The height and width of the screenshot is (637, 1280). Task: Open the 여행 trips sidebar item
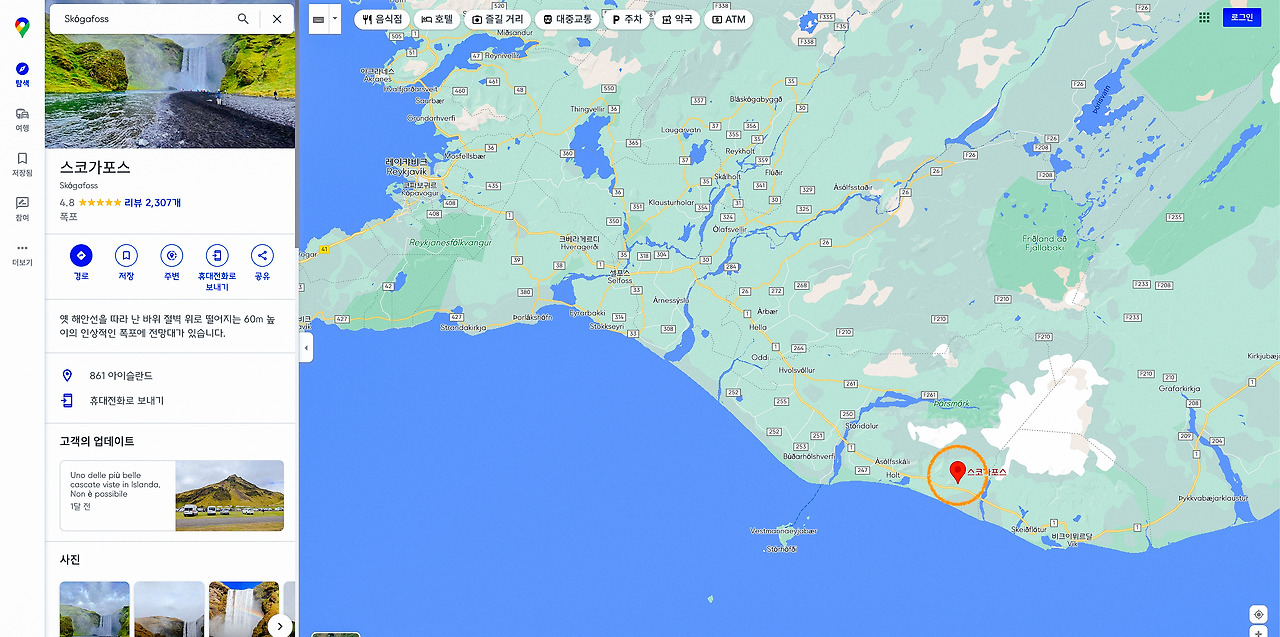point(22,119)
